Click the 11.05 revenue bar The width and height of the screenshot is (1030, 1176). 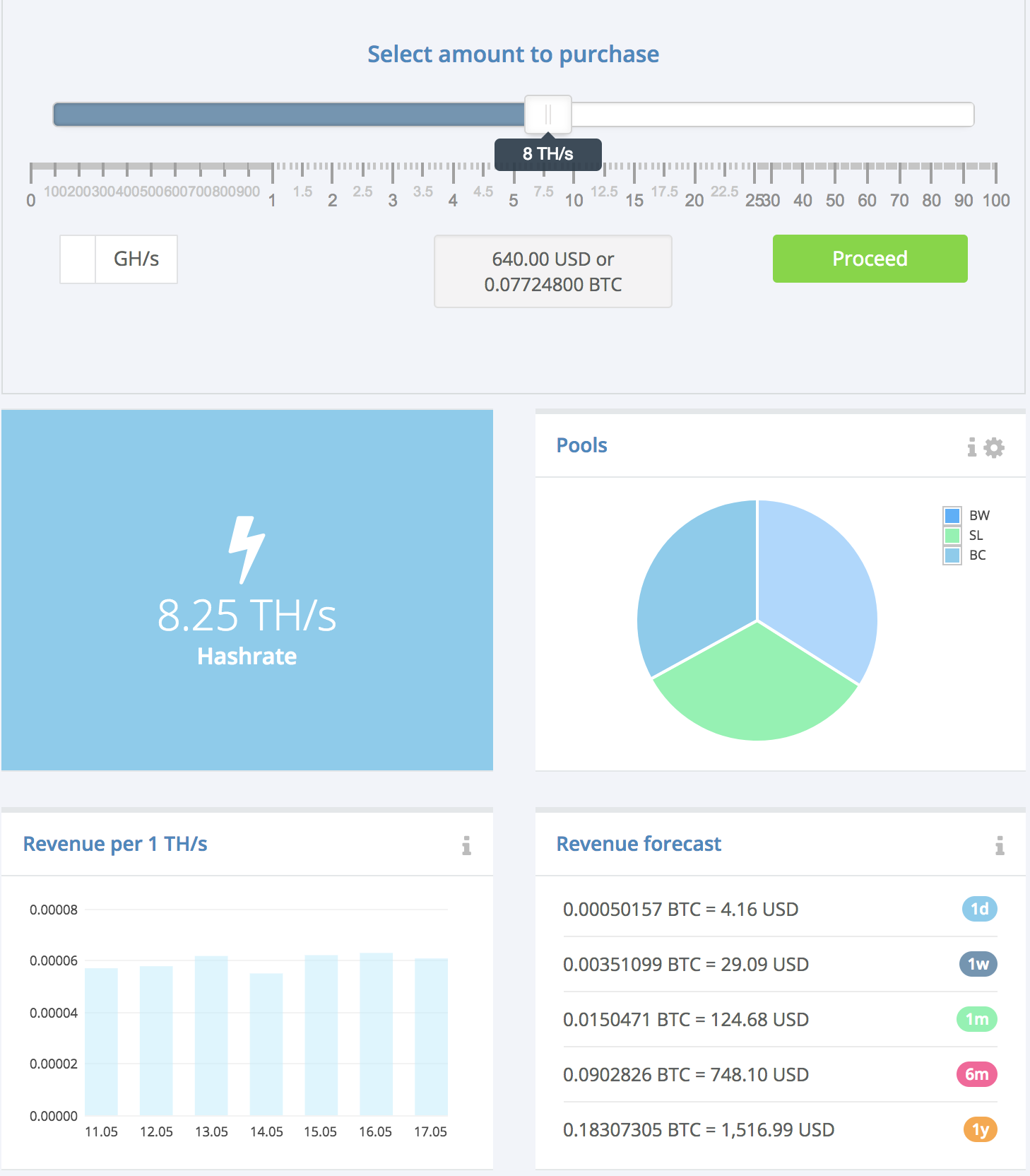pyautogui.click(x=101, y=1042)
